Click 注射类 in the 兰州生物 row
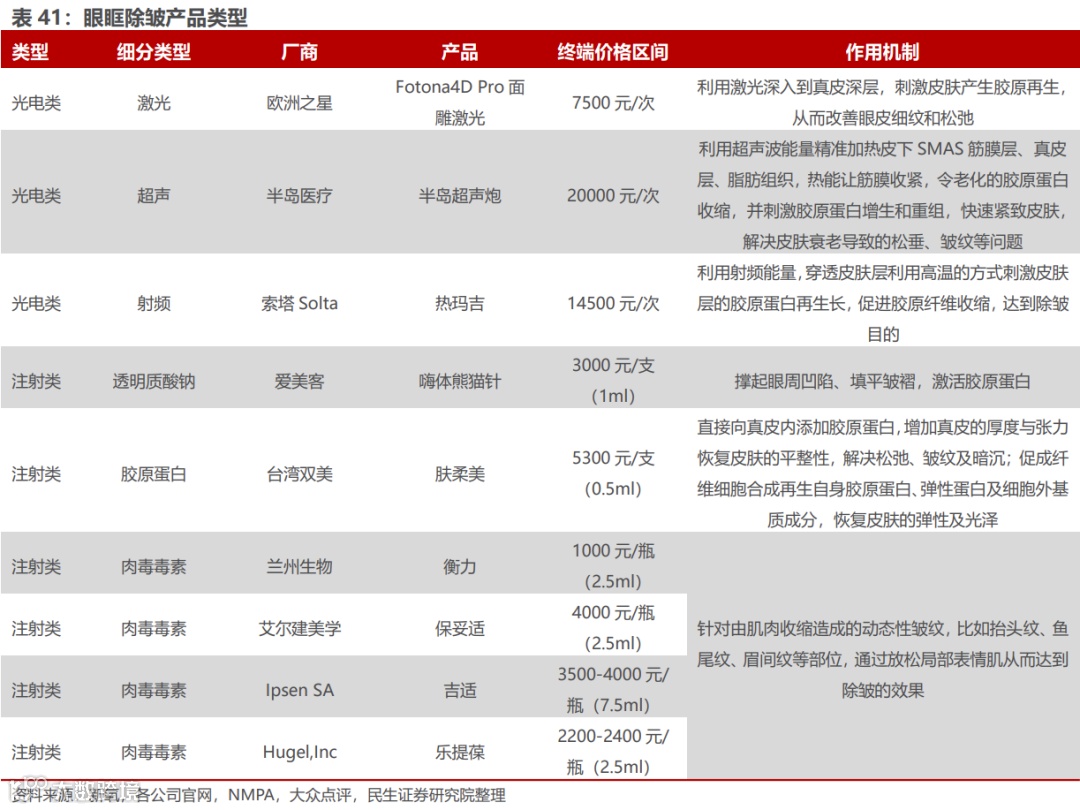The image size is (1080, 810). pyautogui.click(x=36, y=567)
